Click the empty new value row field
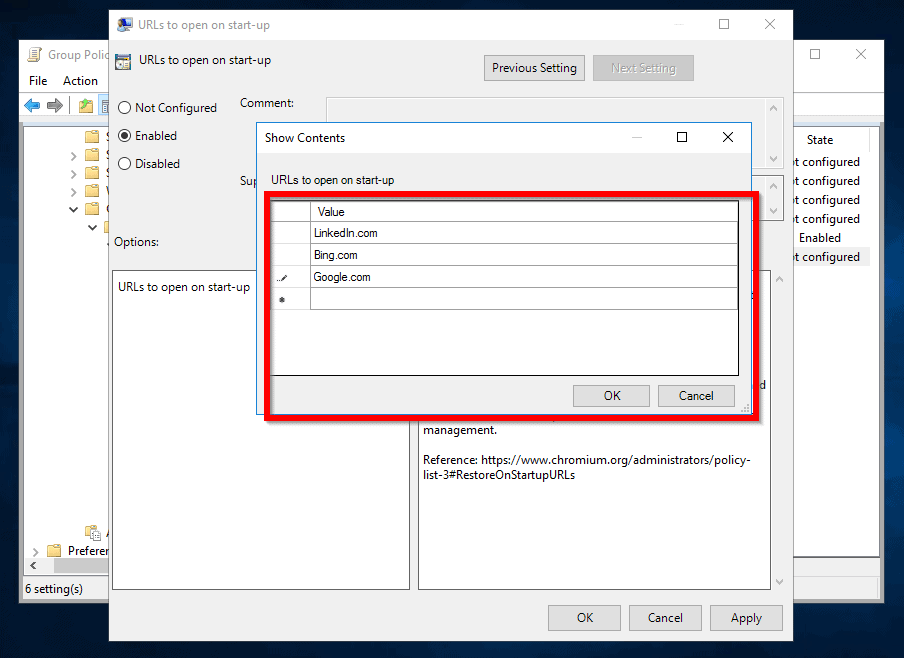Viewport: 904px width, 658px height. click(523, 299)
